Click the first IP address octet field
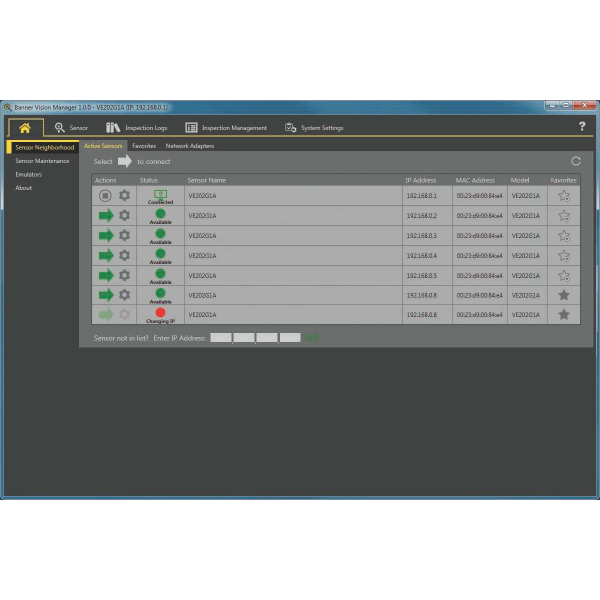Viewport: 600px width, 600px height. pyautogui.click(x=221, y=338)
